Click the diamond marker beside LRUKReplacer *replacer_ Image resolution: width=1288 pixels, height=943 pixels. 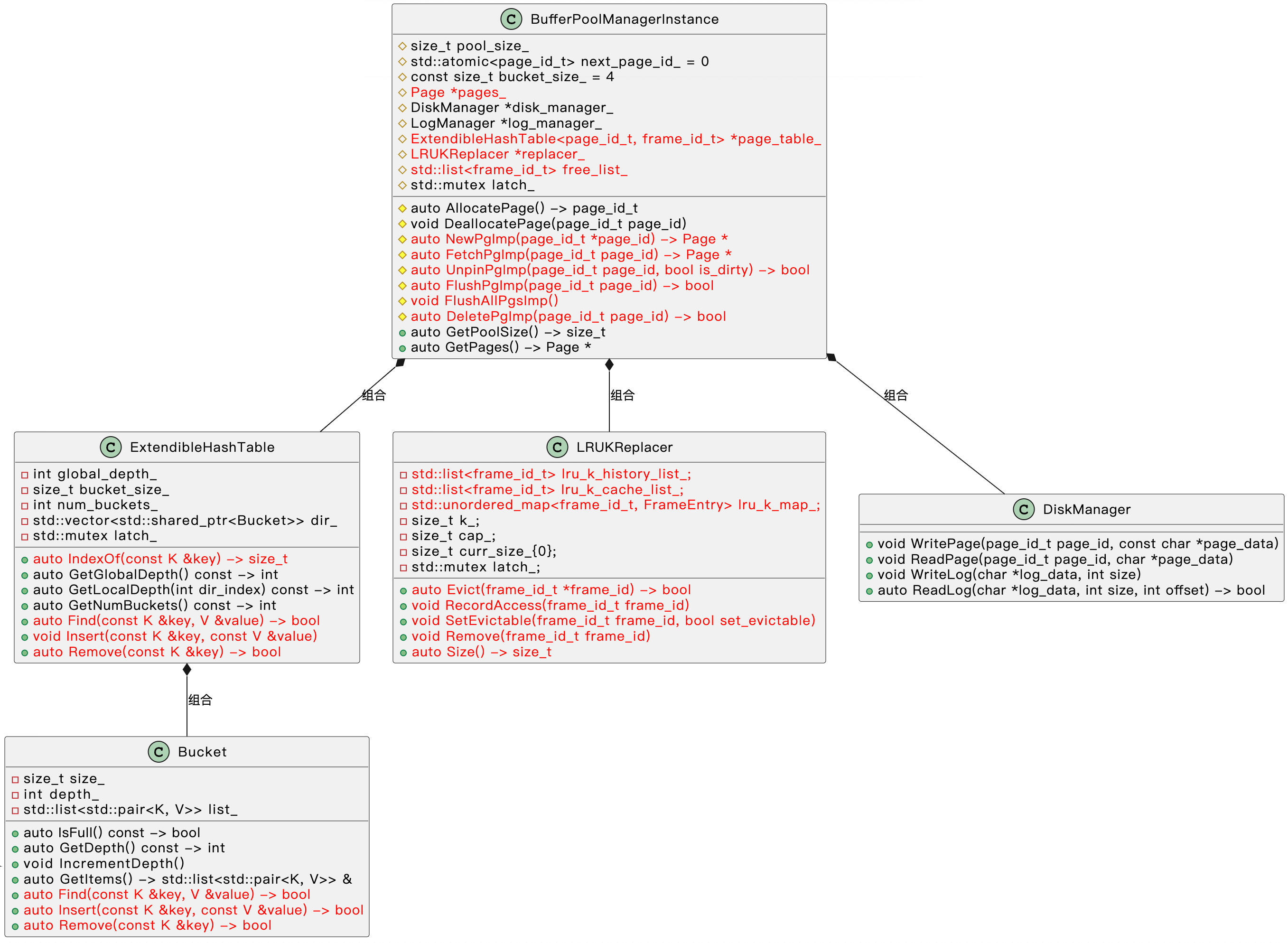[402, 154]
